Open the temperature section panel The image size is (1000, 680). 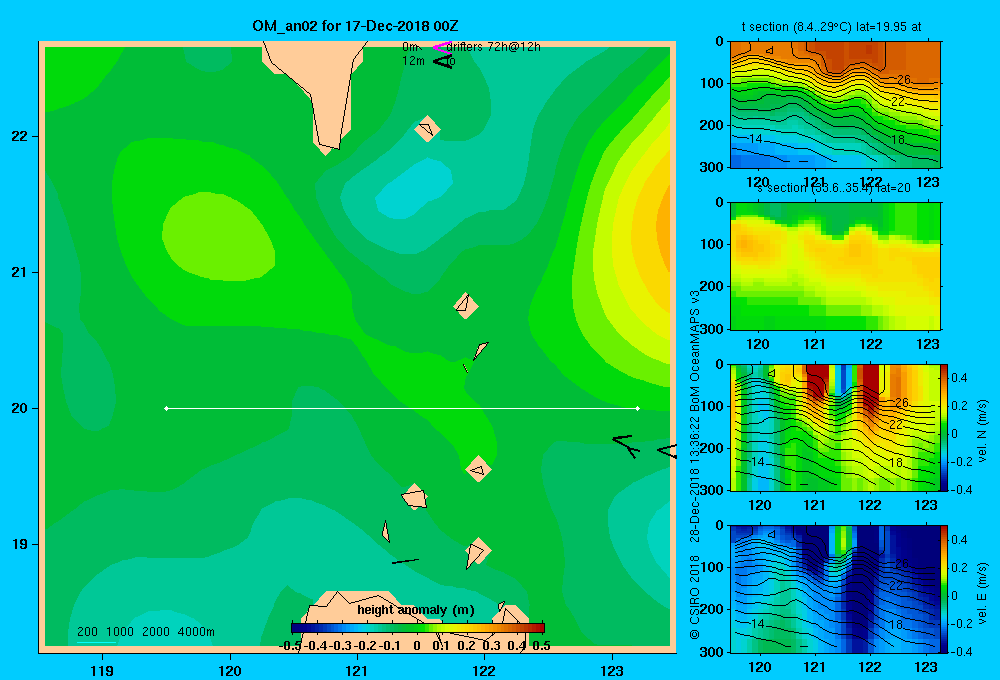835,105
